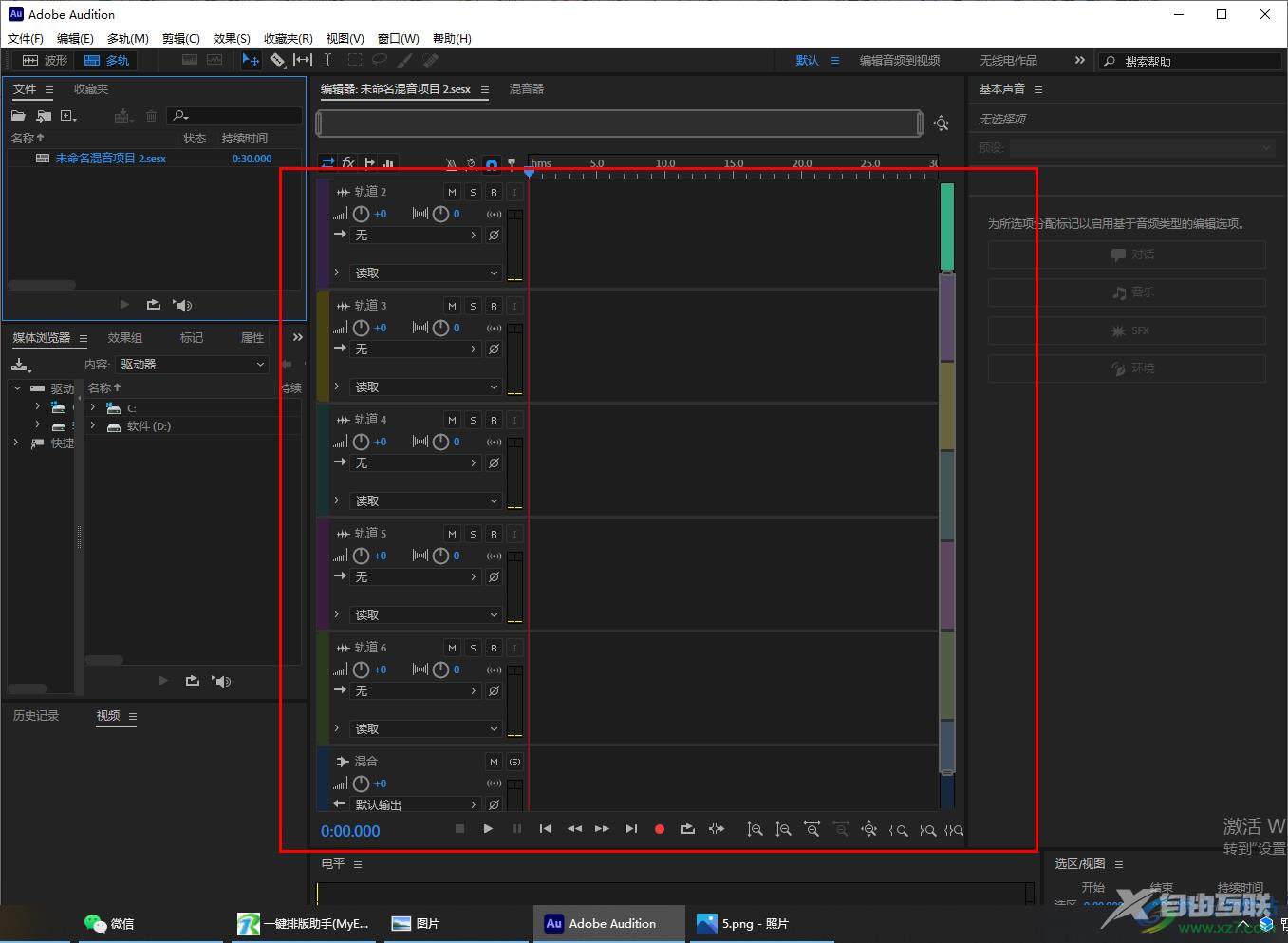The image size is (1288, 943).
Task: Click the 混合 track volume knob
Action: 361,783
